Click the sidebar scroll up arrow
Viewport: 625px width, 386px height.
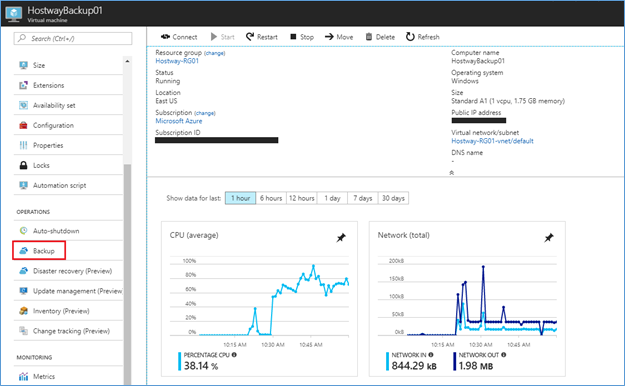127,61
